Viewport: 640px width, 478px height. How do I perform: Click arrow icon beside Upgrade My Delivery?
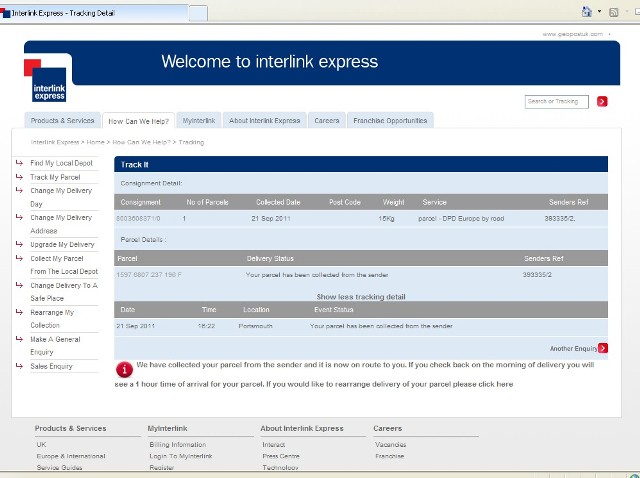pyautogui.click(x=19, y=244)
